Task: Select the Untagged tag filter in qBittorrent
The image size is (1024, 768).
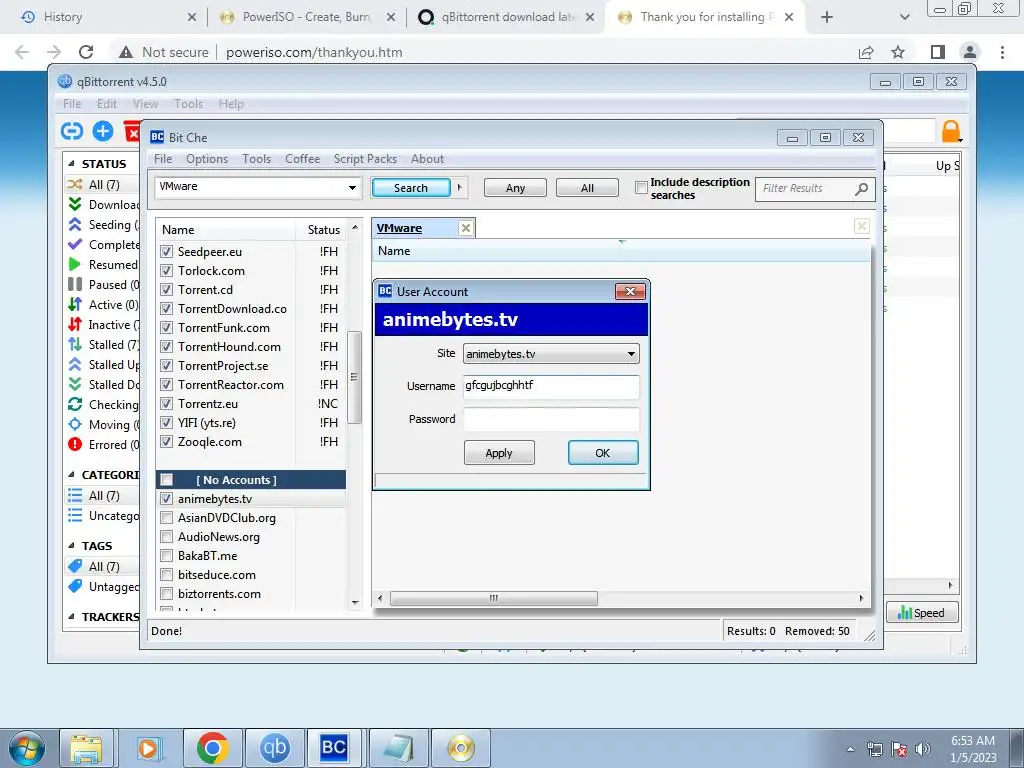Action: (x=104, y=586)
